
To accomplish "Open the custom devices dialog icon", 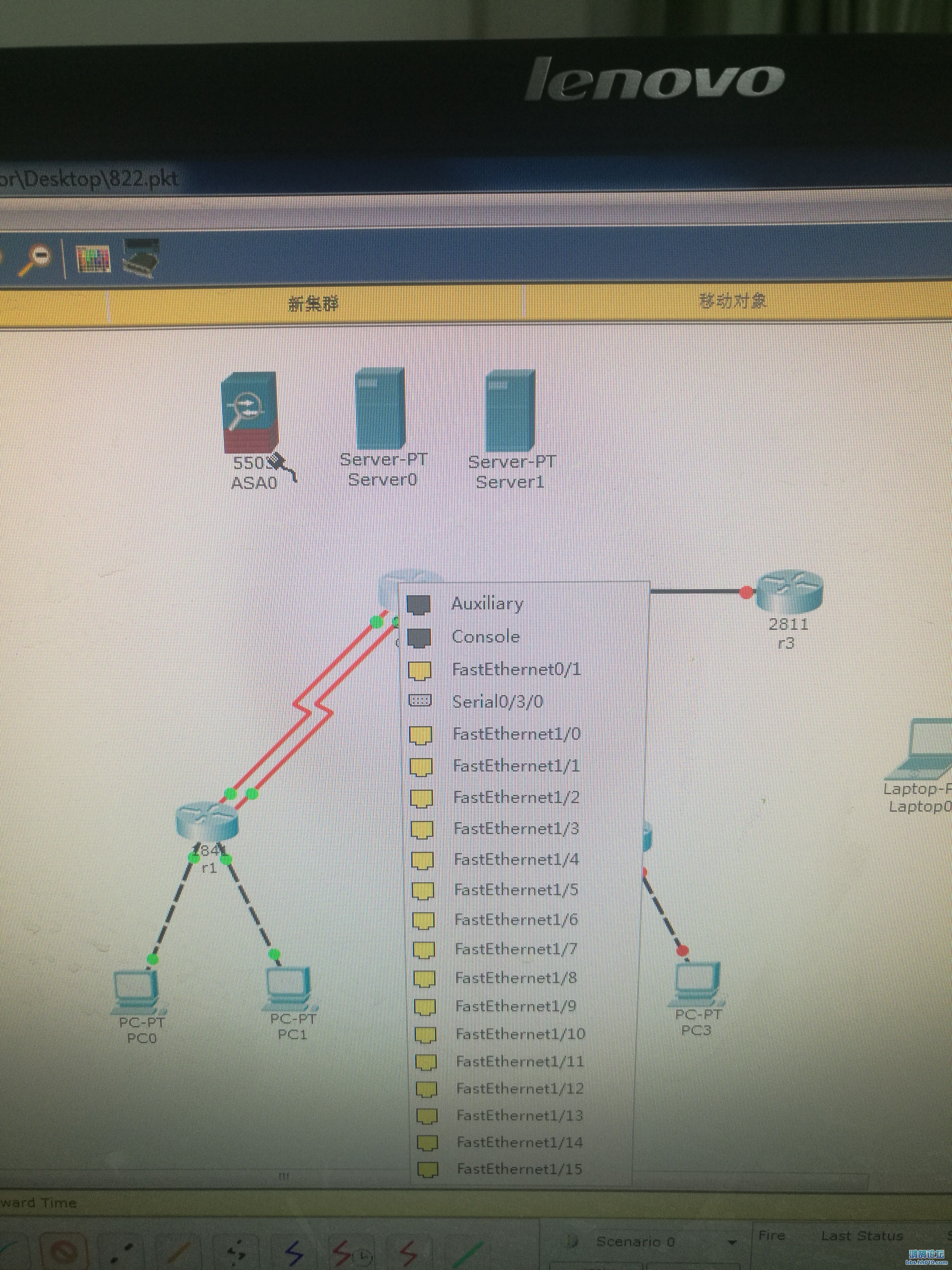I will point(141,258).
